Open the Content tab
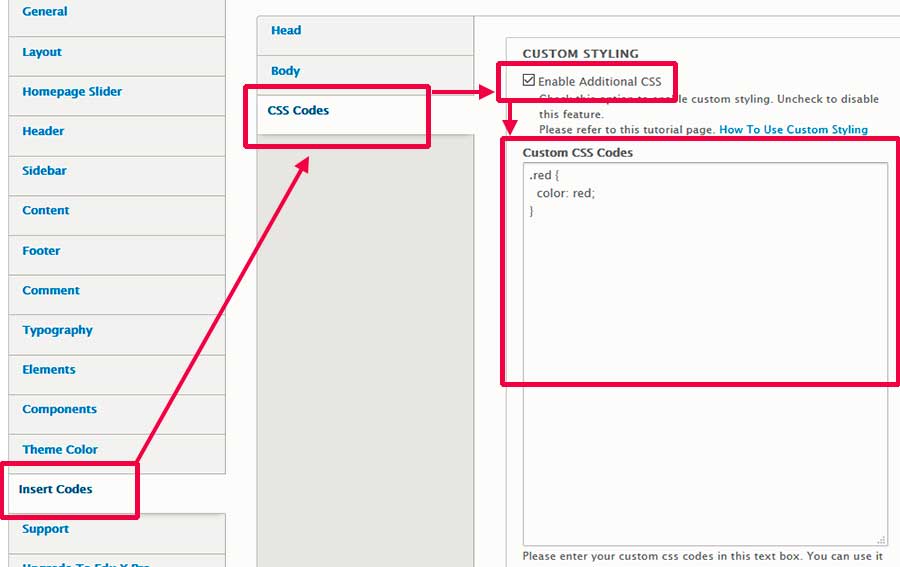900x567 pixels. coord(46,211)
